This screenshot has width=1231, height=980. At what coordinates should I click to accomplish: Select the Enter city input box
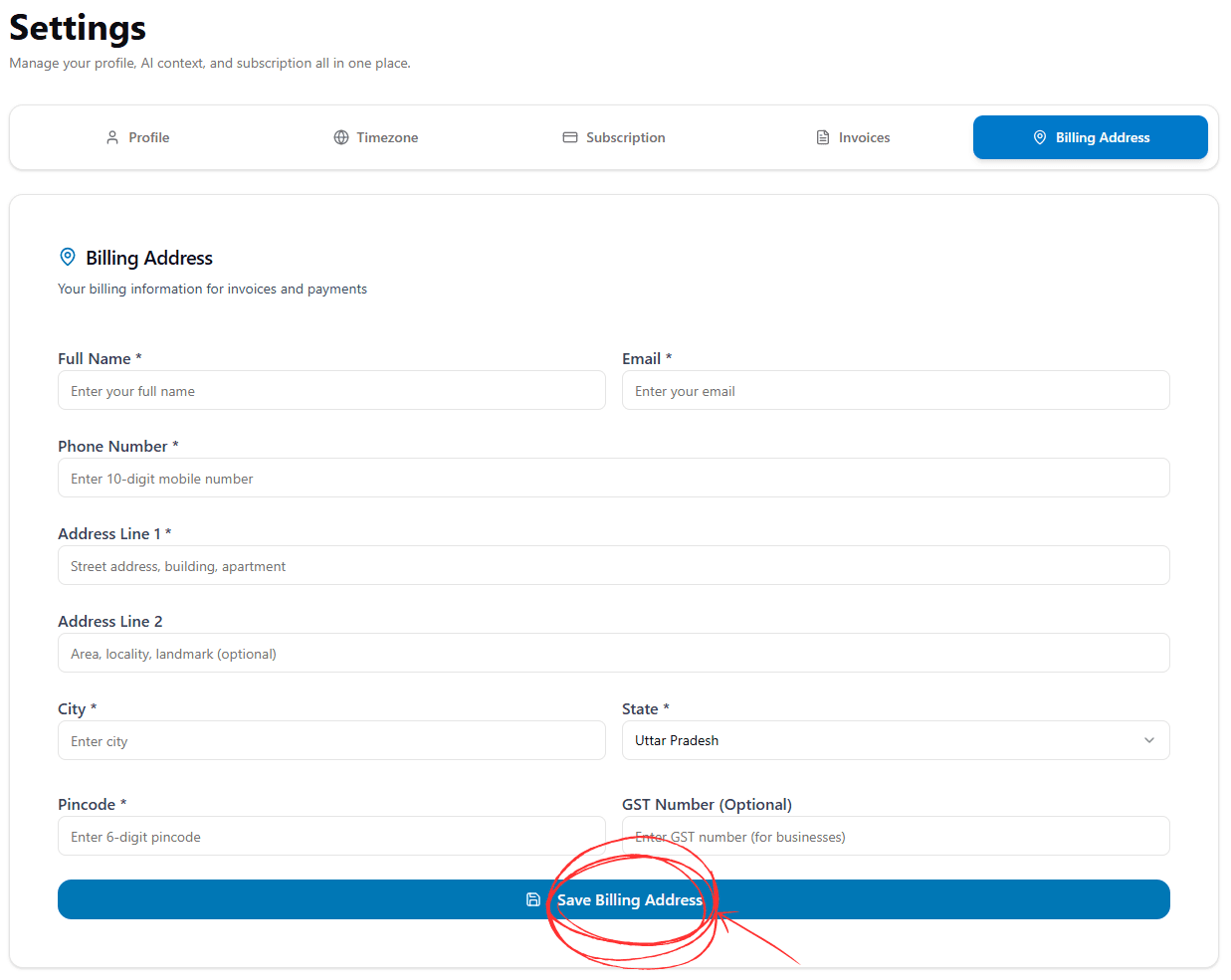click(x=331, y=740)
